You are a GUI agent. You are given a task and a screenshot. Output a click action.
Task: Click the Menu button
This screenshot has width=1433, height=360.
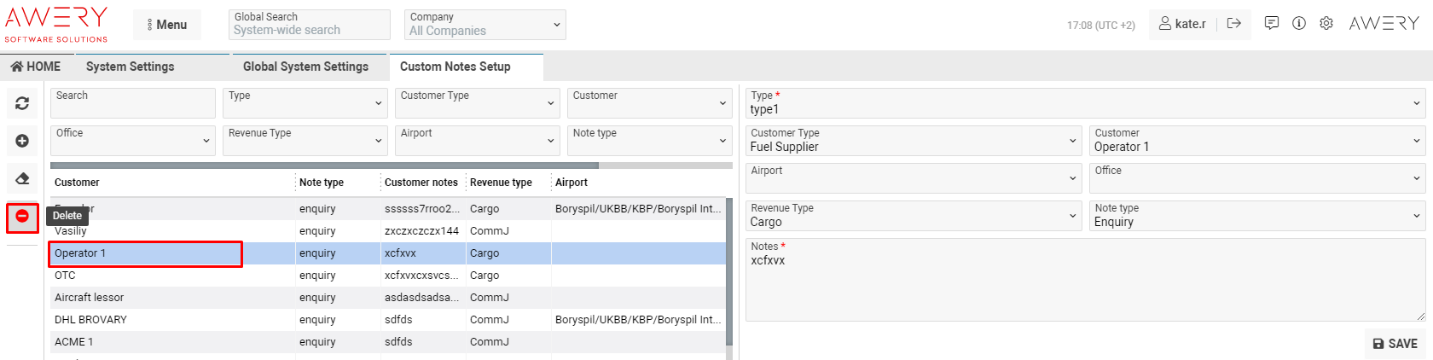pyautogui.click(x=167, y=24)
